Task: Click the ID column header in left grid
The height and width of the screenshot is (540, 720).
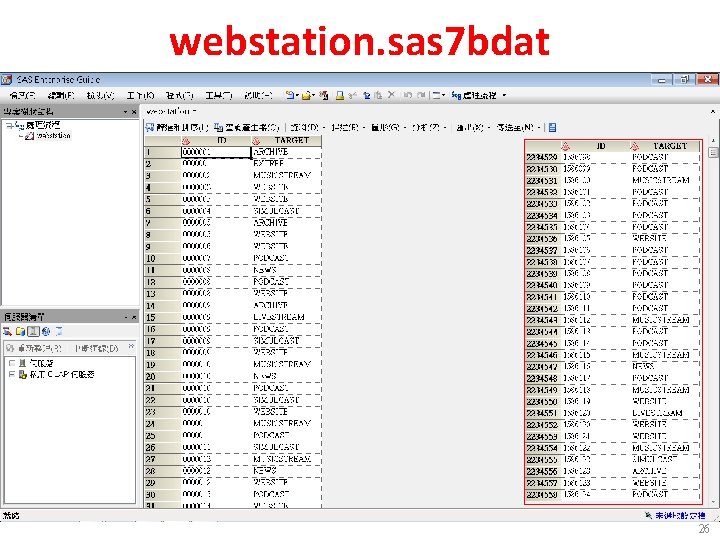Action: (216, 140)
